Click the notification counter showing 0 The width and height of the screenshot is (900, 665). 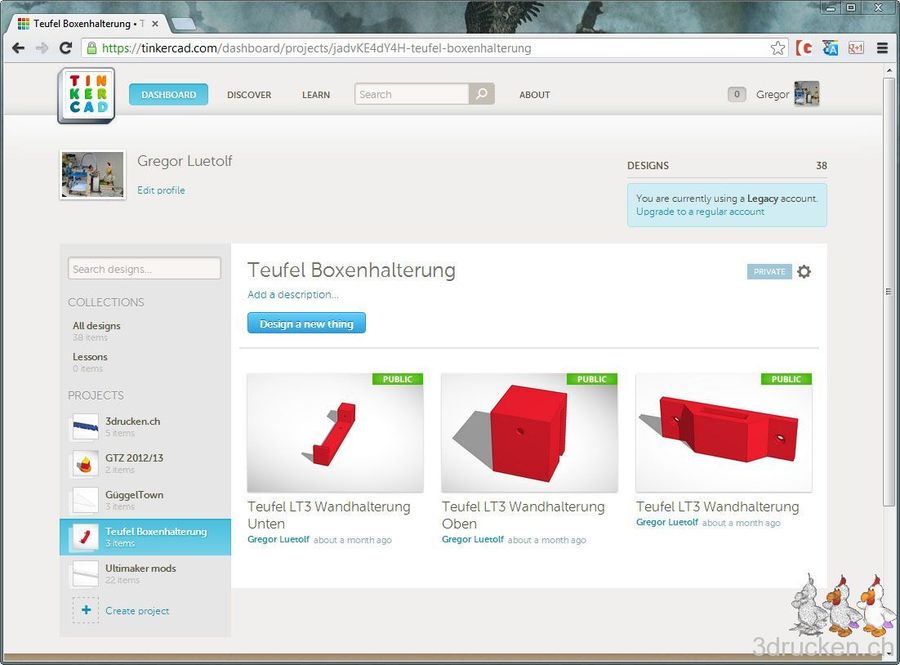(736, 94)
